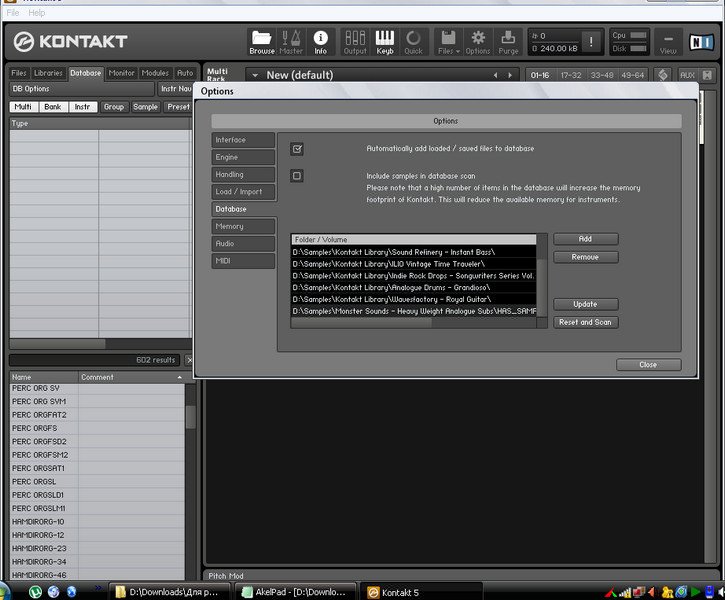Open the Quick load browser
725x600 pixels.
[413, 42]
